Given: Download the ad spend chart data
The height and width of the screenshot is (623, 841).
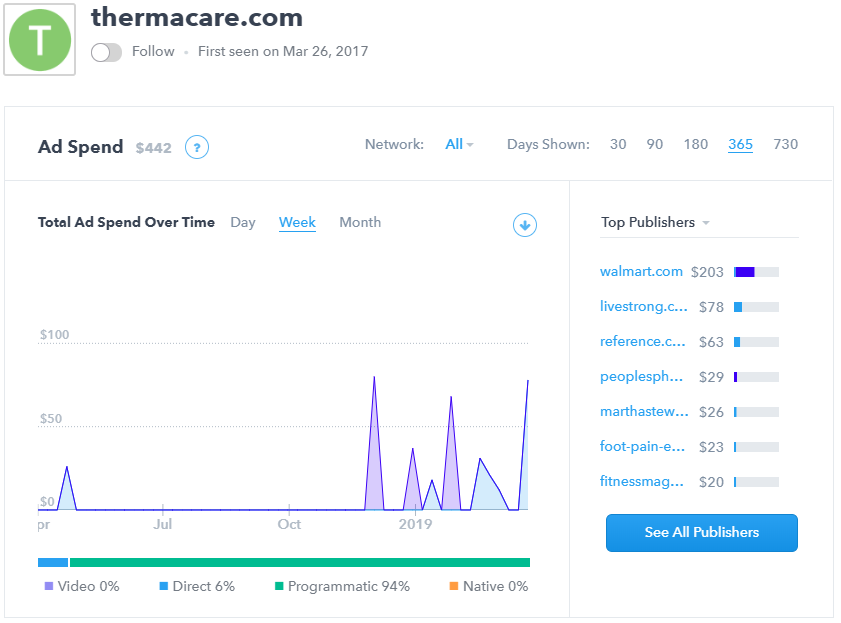Looking at the screenshot, I should tap(525, 225).
